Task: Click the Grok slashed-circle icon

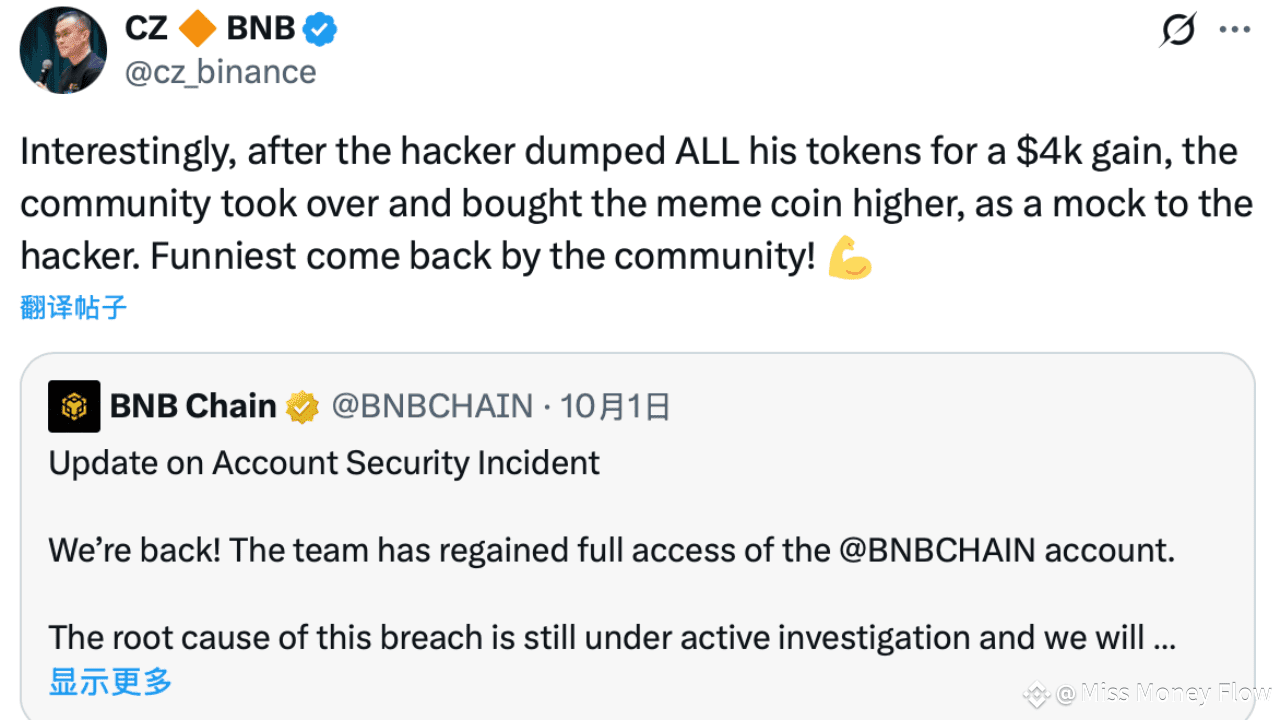Action: pyautogui.click(x=1177, y=30)
